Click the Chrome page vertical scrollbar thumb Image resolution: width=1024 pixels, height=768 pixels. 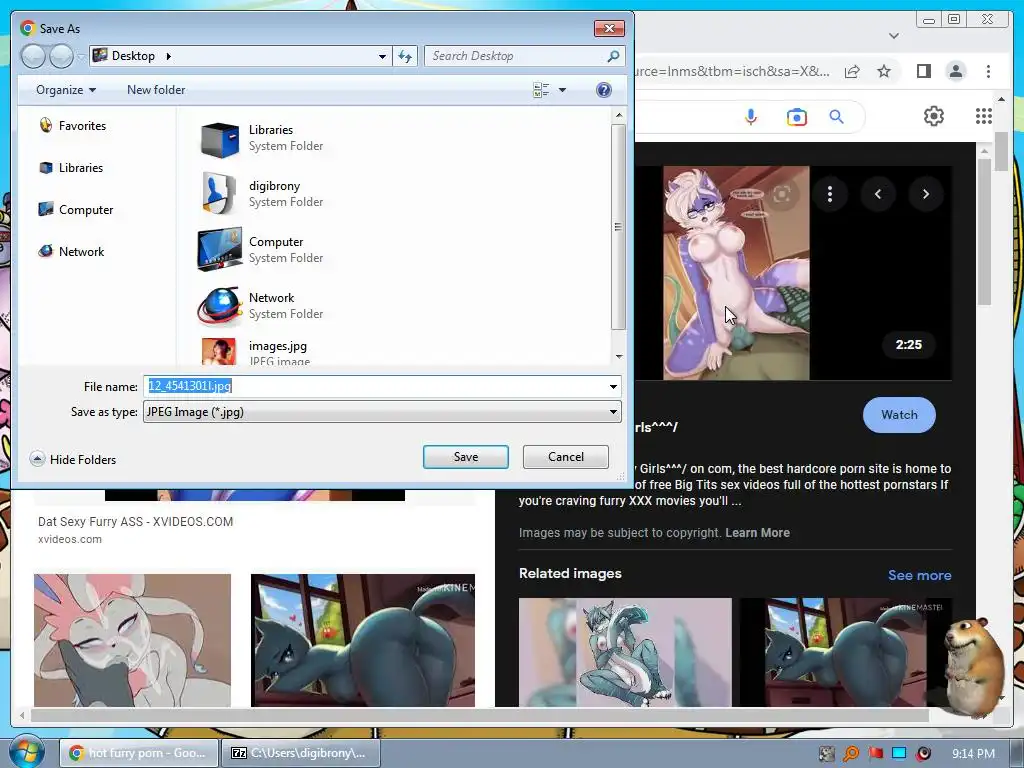coord(1001,151)
